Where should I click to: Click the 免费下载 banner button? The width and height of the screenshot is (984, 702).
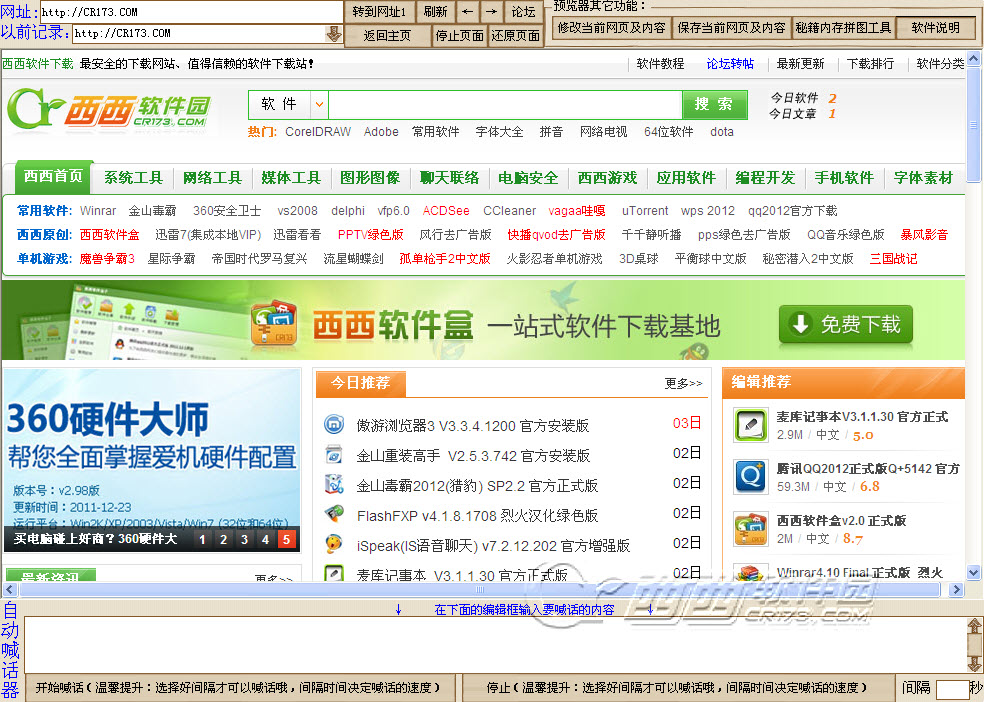click(845, 324)
